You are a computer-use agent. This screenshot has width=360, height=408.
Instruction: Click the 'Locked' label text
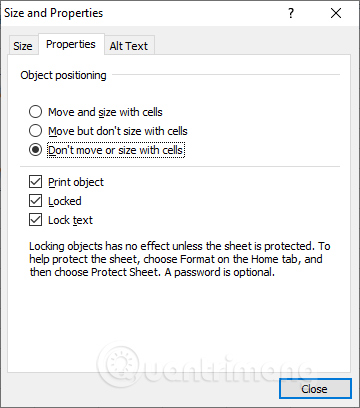pos(65,201)
